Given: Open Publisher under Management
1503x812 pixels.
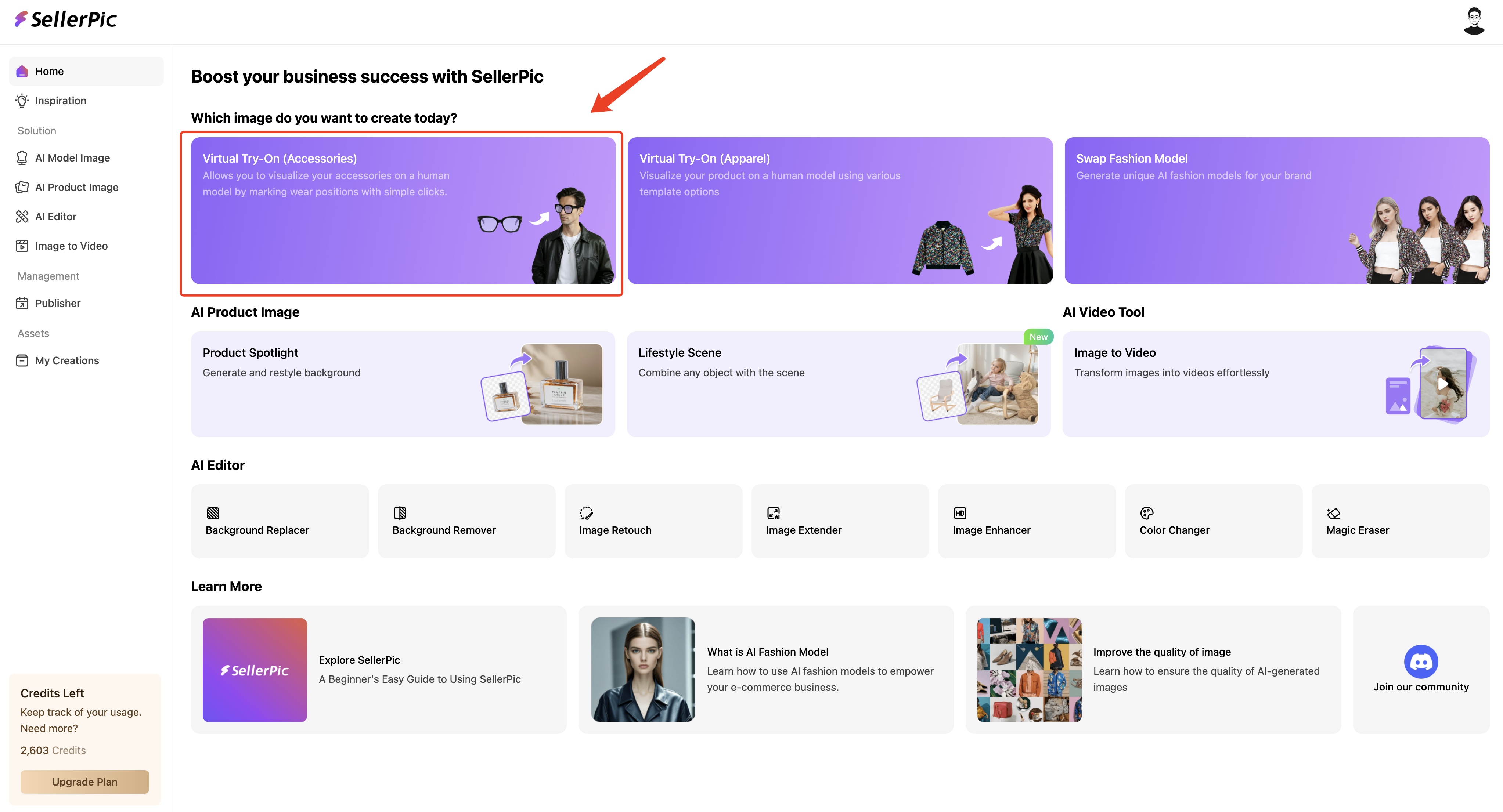Looking at the screenshot, I should click(x=86, y=303).
